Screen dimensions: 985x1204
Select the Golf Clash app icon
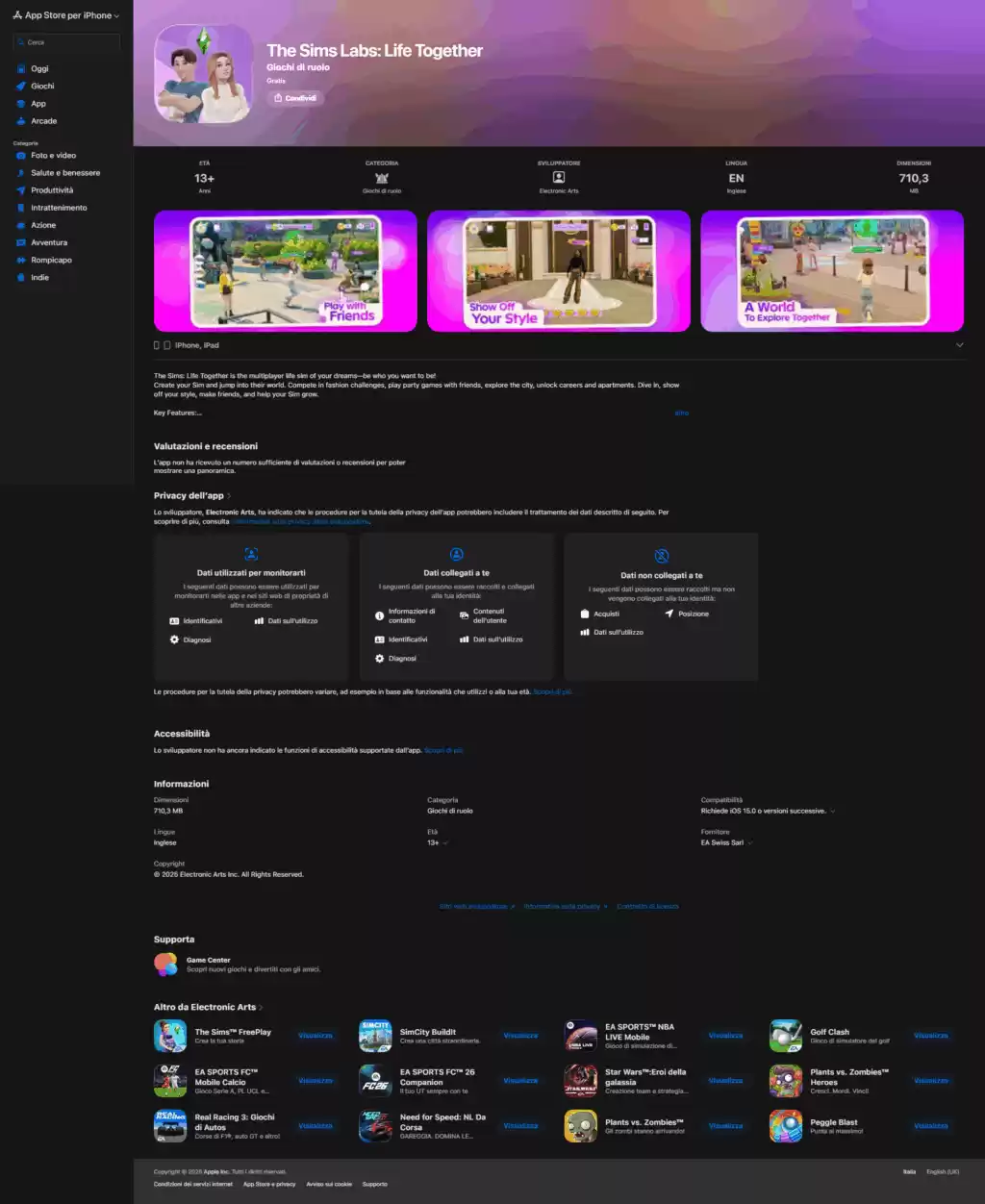coord(786,1036)
